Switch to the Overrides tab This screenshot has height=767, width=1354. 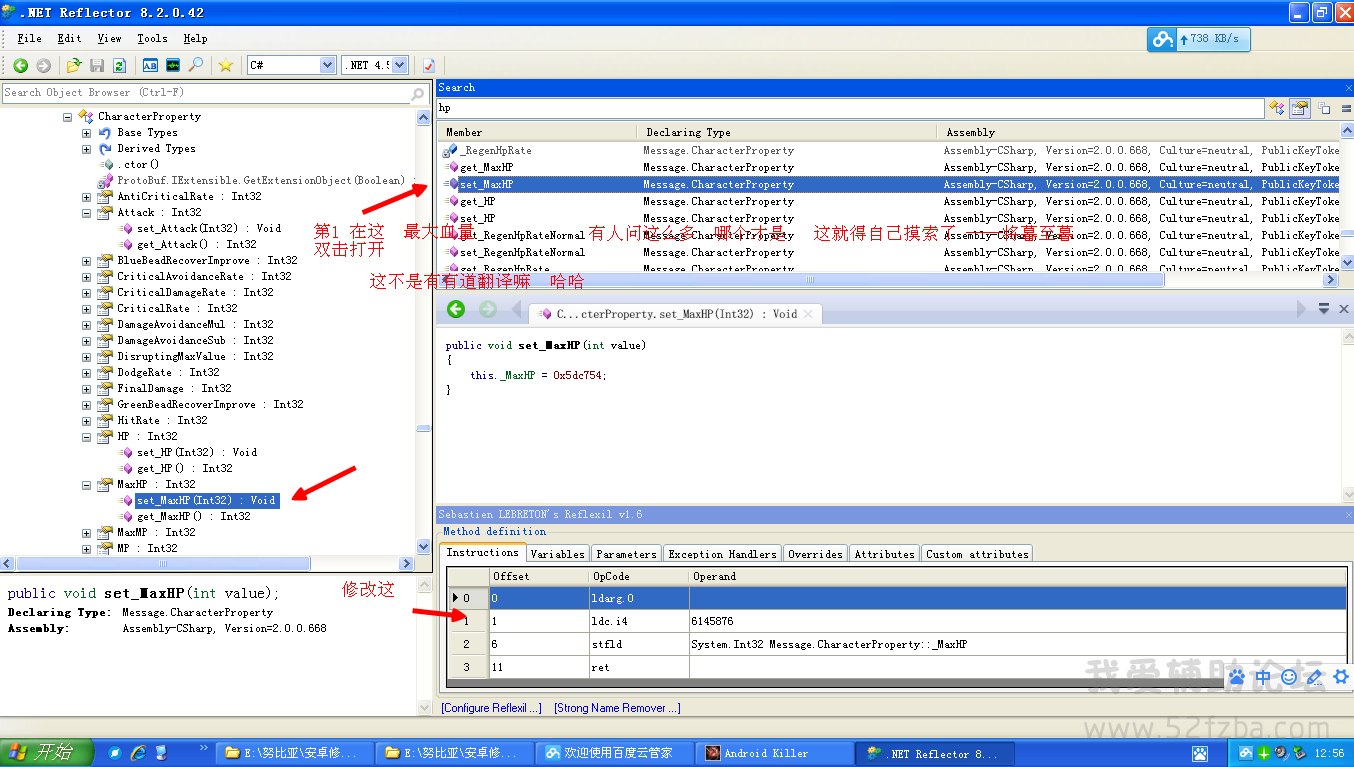coord(815,554)
